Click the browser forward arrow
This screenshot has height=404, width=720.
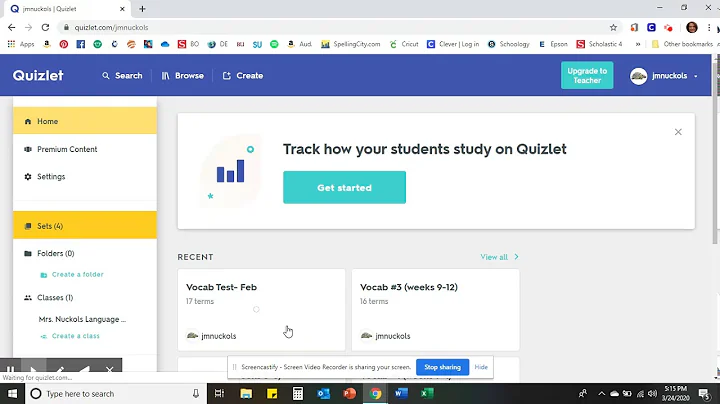coord(28,28)
